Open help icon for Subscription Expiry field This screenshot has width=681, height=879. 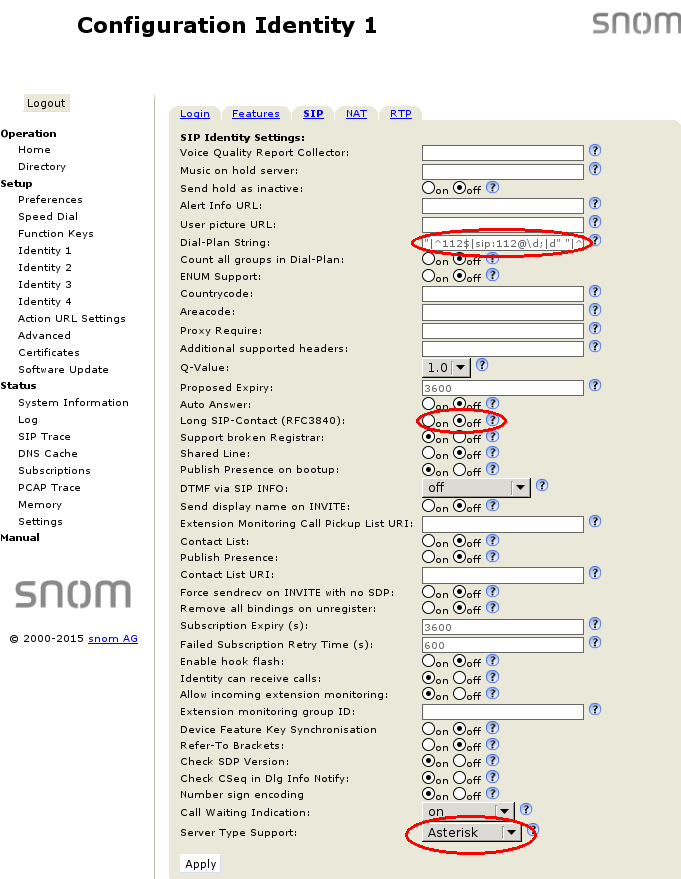point(595,625)
